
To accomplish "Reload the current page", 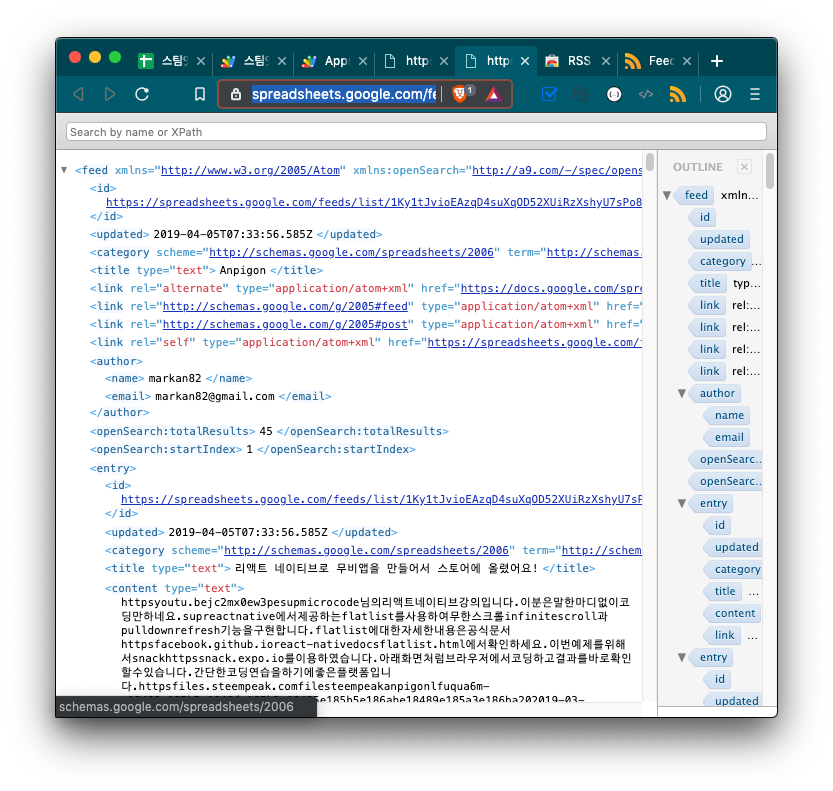I will pyautogui.click(x=142, y=94).
